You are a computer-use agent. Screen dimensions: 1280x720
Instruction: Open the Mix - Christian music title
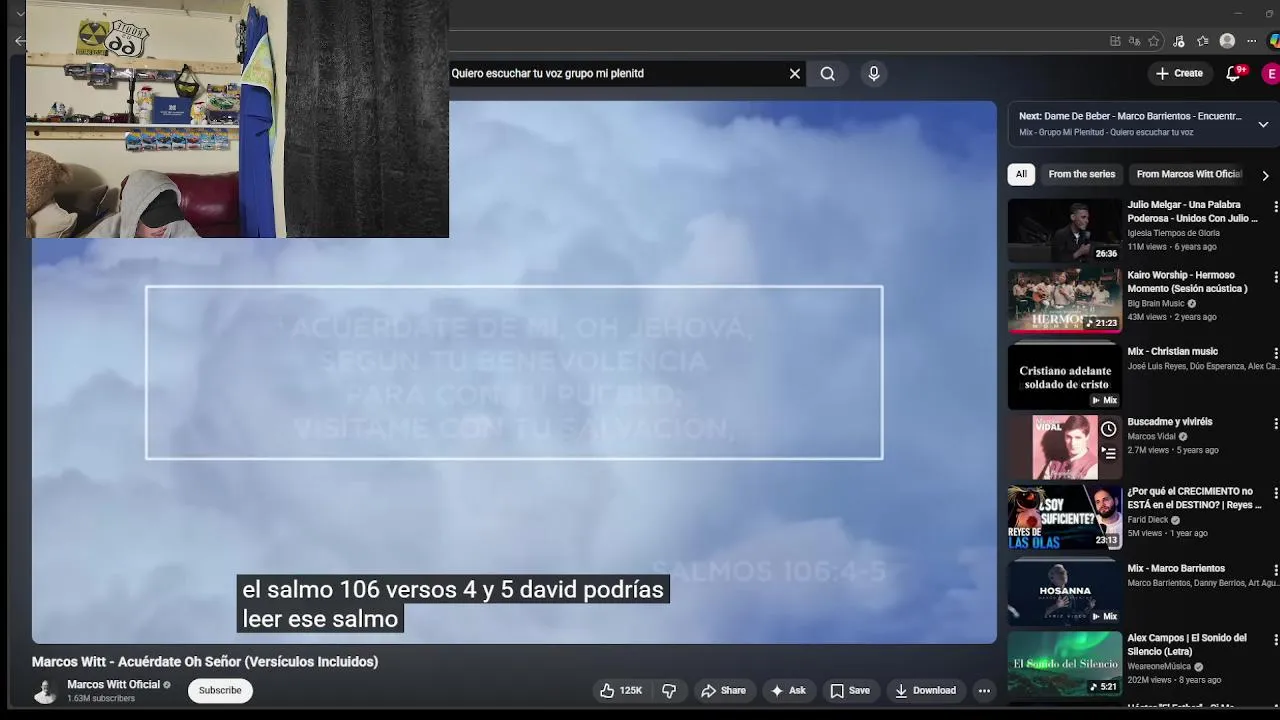(1172, 352)
